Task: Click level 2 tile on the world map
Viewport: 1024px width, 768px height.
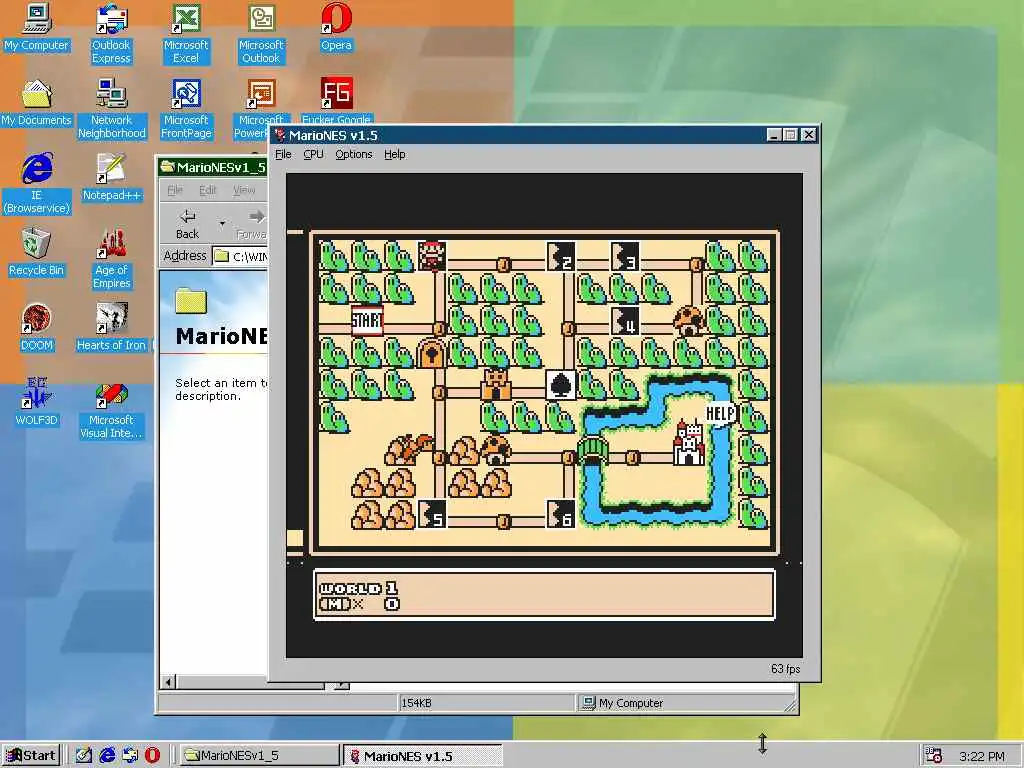Action: coord(560,256)
